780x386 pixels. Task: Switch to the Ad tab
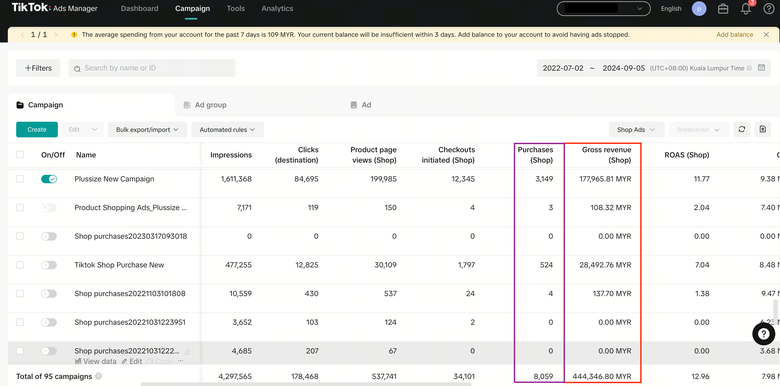[361, 105]
